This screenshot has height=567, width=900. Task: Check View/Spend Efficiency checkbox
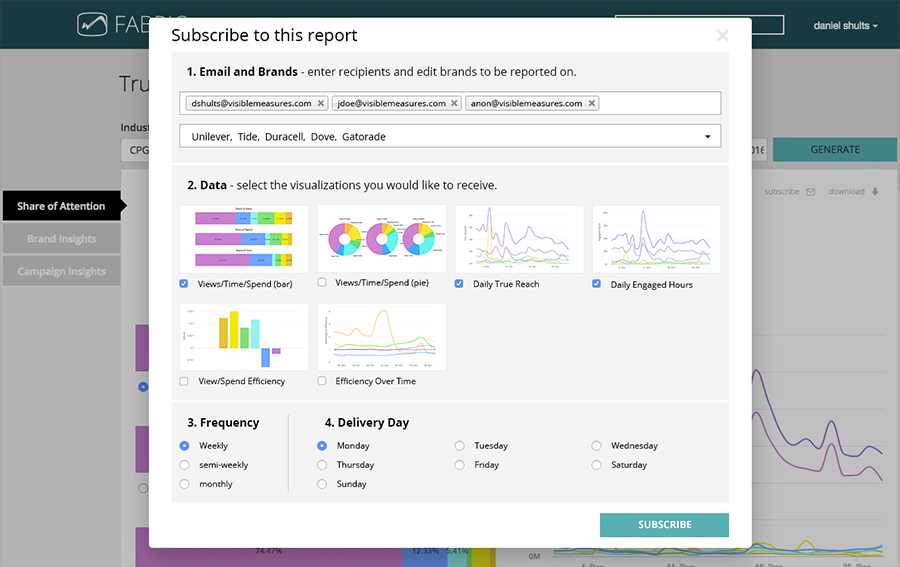tap(184, 381)
